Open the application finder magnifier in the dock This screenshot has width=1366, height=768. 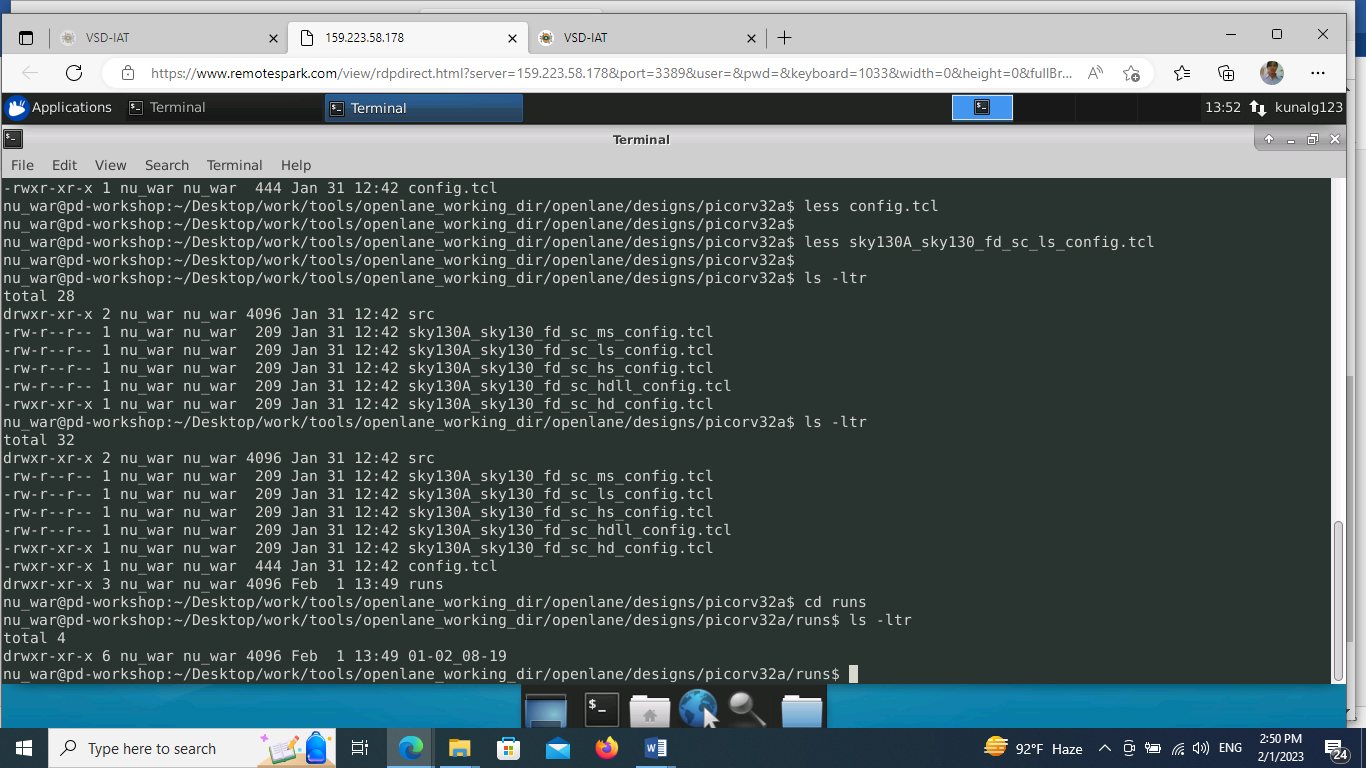click(x=745, y=708)
